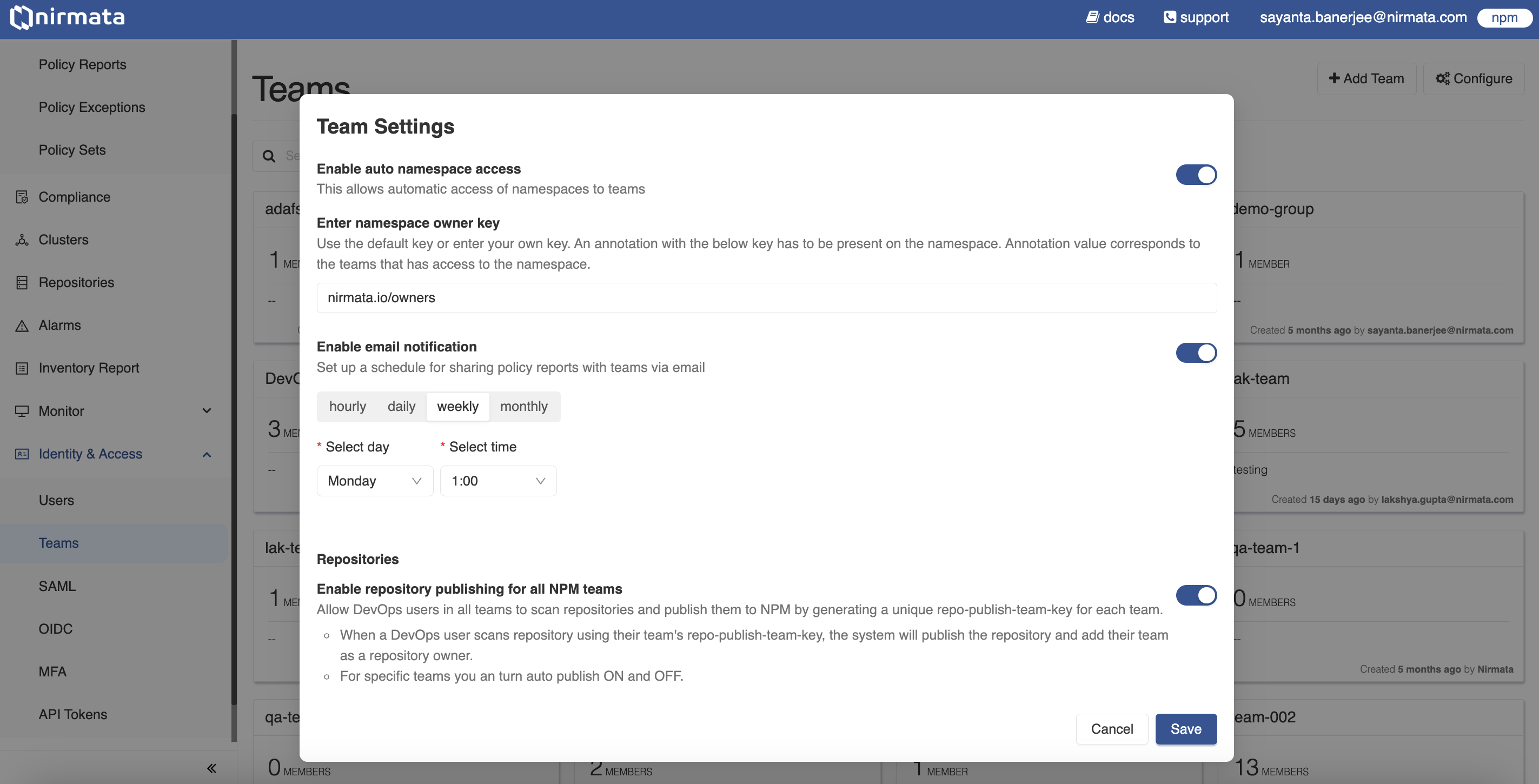The width and height of the screenshot is (1539, 784).
Task: Select the hourly schedule tab
Action: tap(347, 407)
